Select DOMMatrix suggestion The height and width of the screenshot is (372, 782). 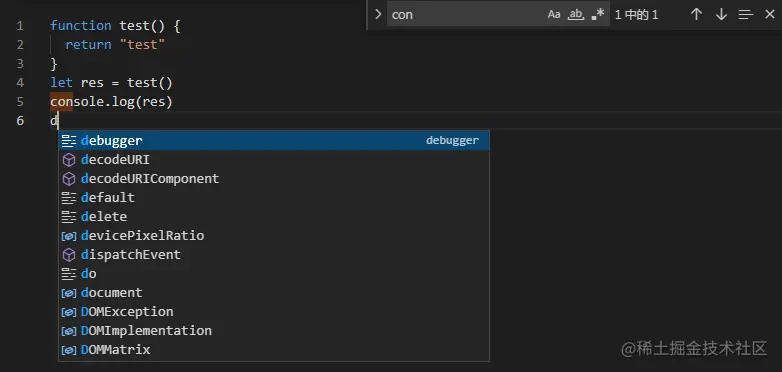(274, 350)
